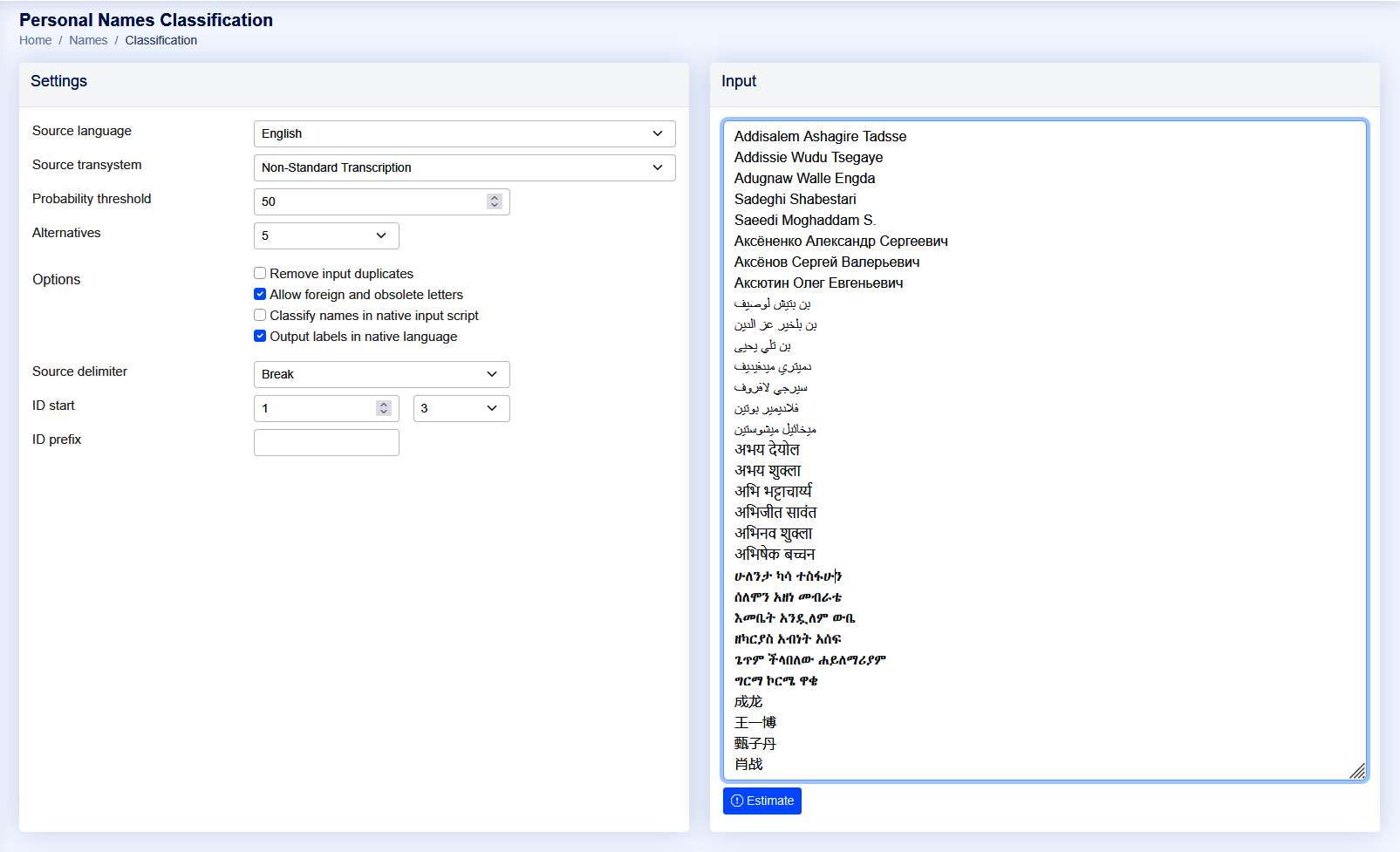
Task: Click the line '王一博'
Action: [755, 722]
